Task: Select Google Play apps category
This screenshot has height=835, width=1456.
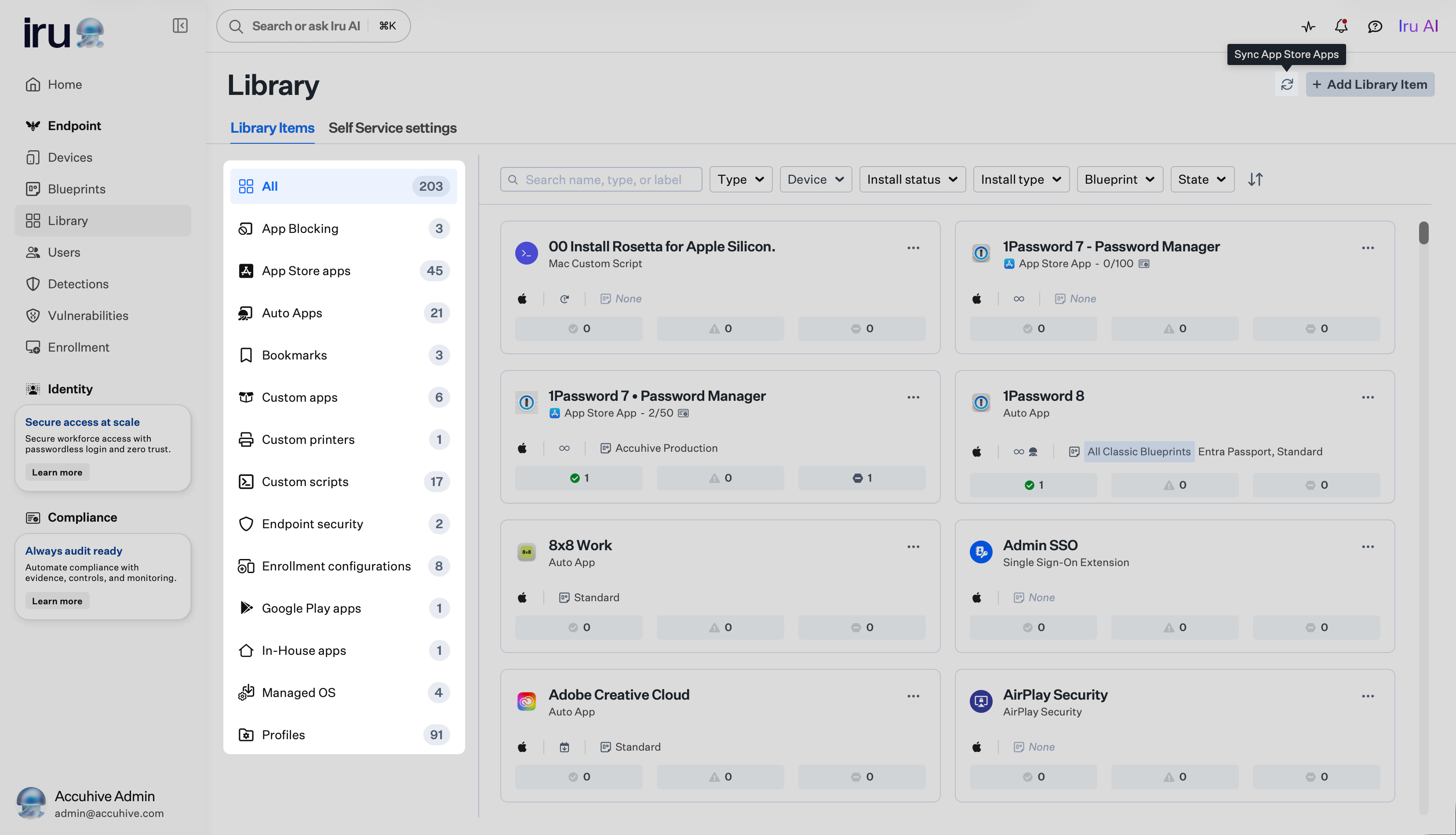Action: (343, 609)
